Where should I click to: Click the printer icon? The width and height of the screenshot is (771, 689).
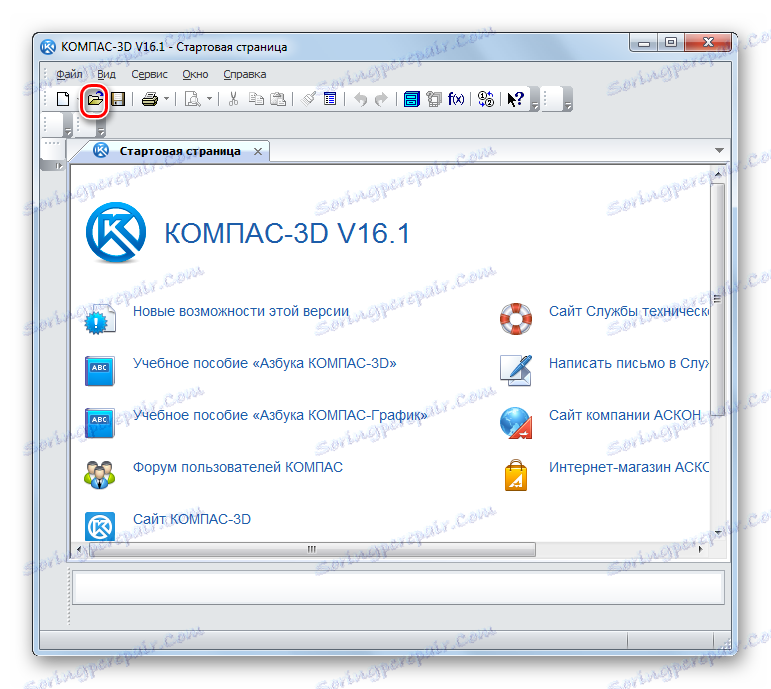pos(150,99)
